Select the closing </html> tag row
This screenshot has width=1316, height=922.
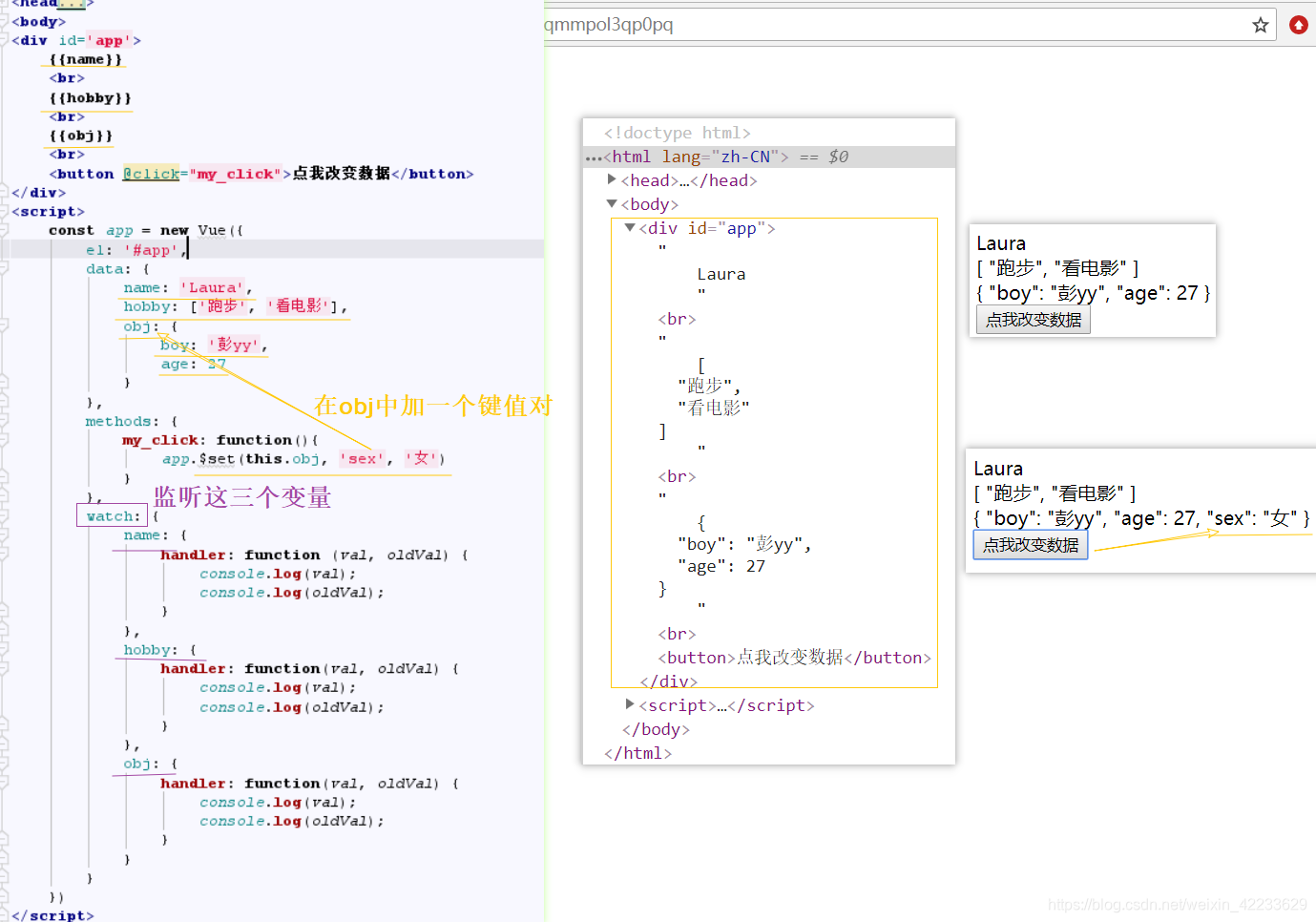click(638, 753)
